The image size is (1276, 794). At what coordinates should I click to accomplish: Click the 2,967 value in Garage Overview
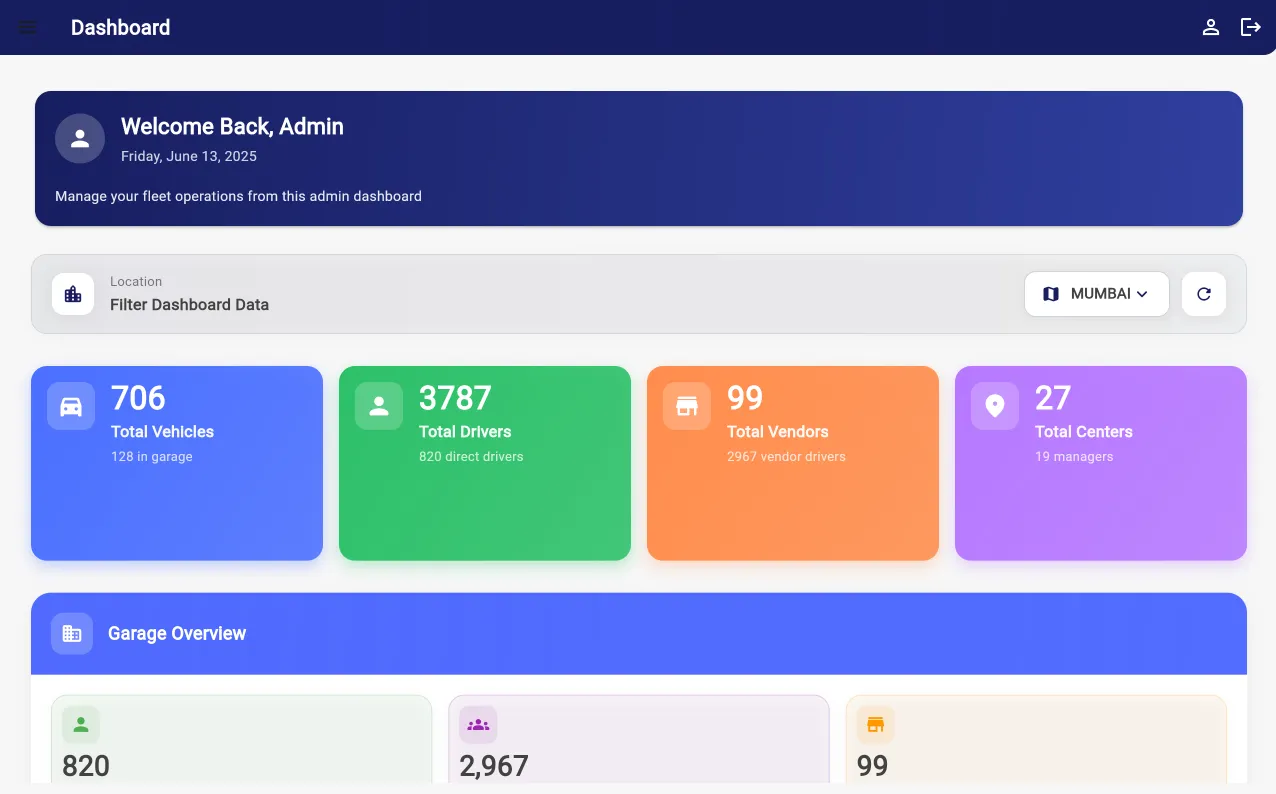(494, 766)
